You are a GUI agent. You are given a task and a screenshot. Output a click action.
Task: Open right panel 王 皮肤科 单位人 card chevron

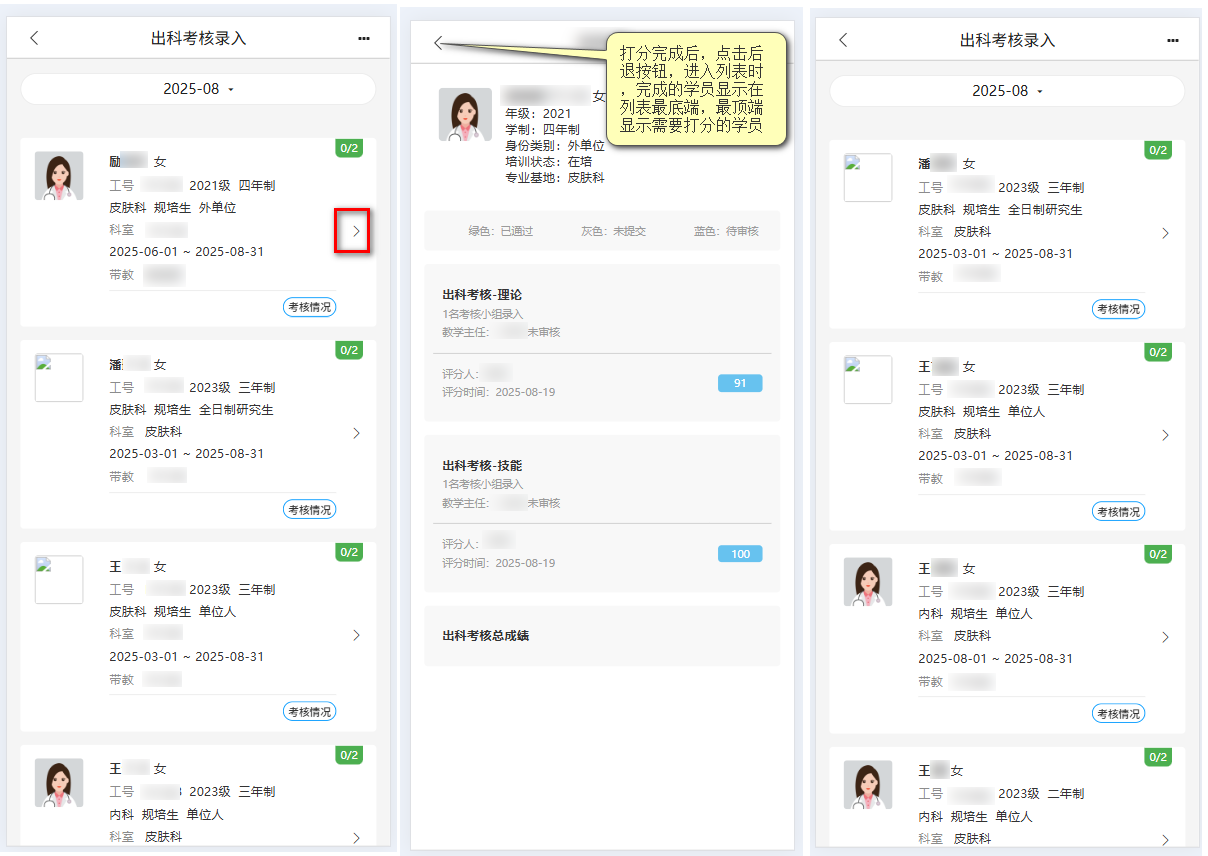1165,435
